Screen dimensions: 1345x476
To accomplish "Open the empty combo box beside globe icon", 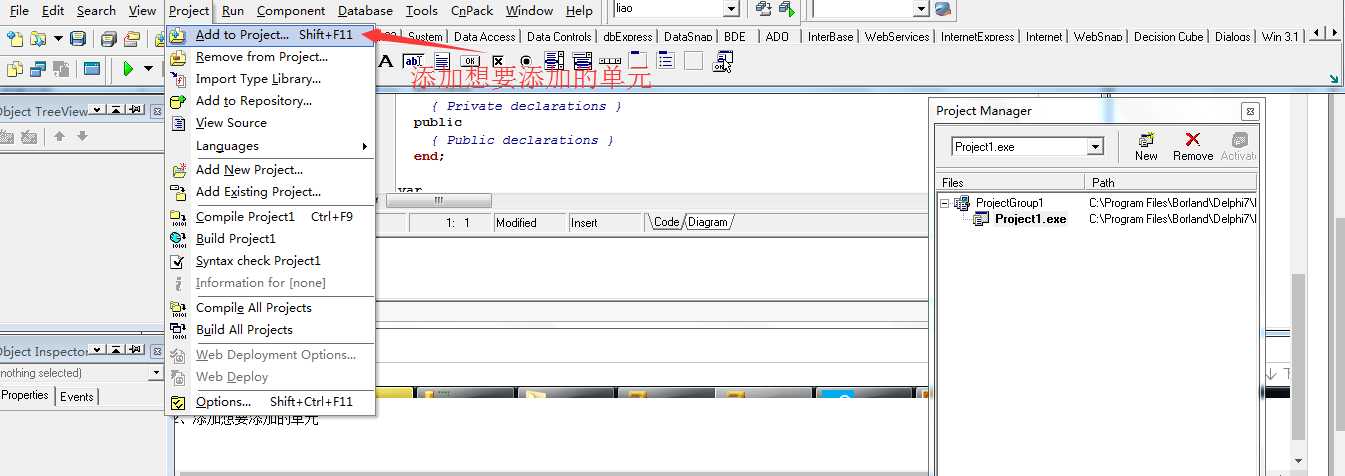I will point(921,9).
